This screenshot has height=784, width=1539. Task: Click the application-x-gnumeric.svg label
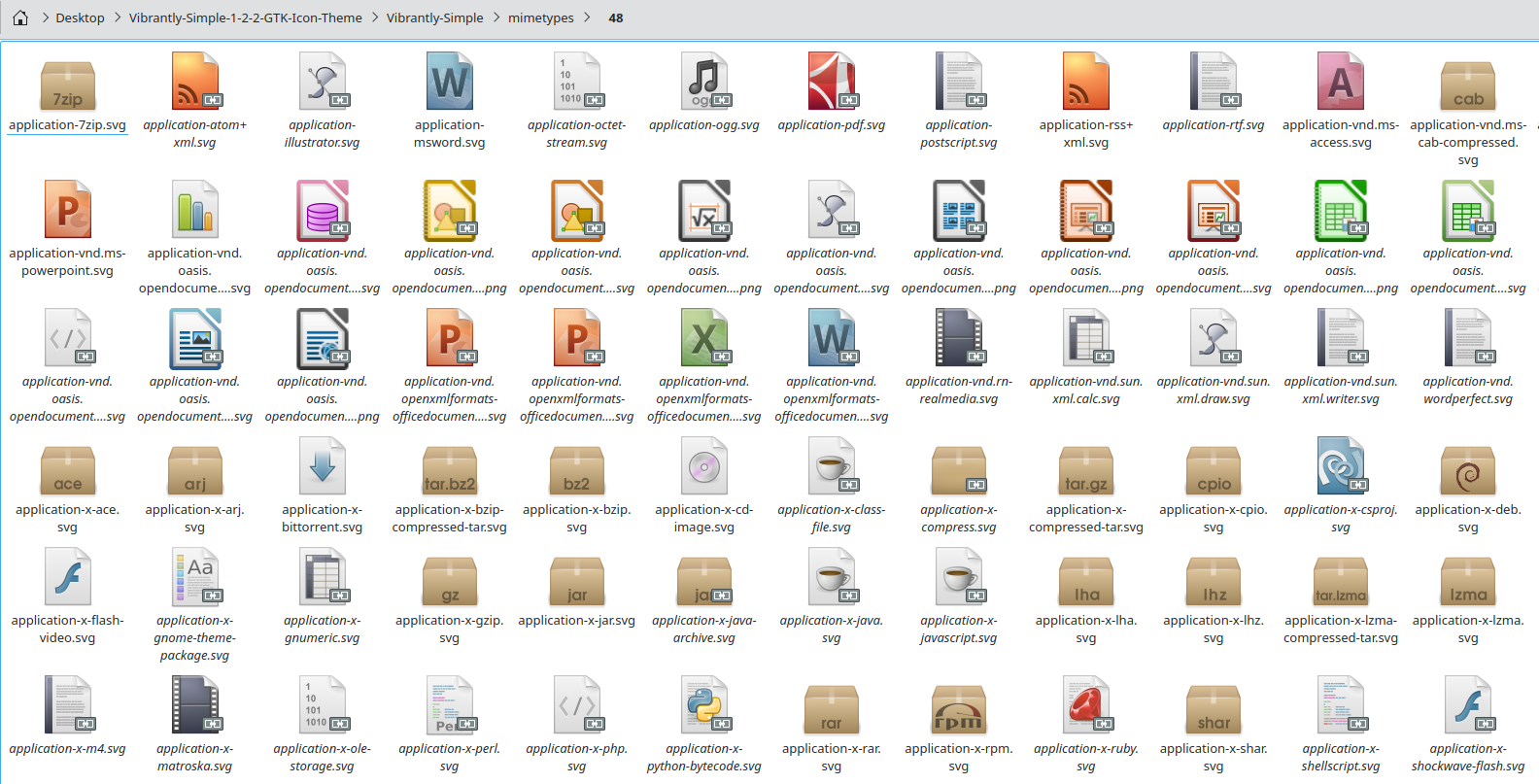coord(322,630)
